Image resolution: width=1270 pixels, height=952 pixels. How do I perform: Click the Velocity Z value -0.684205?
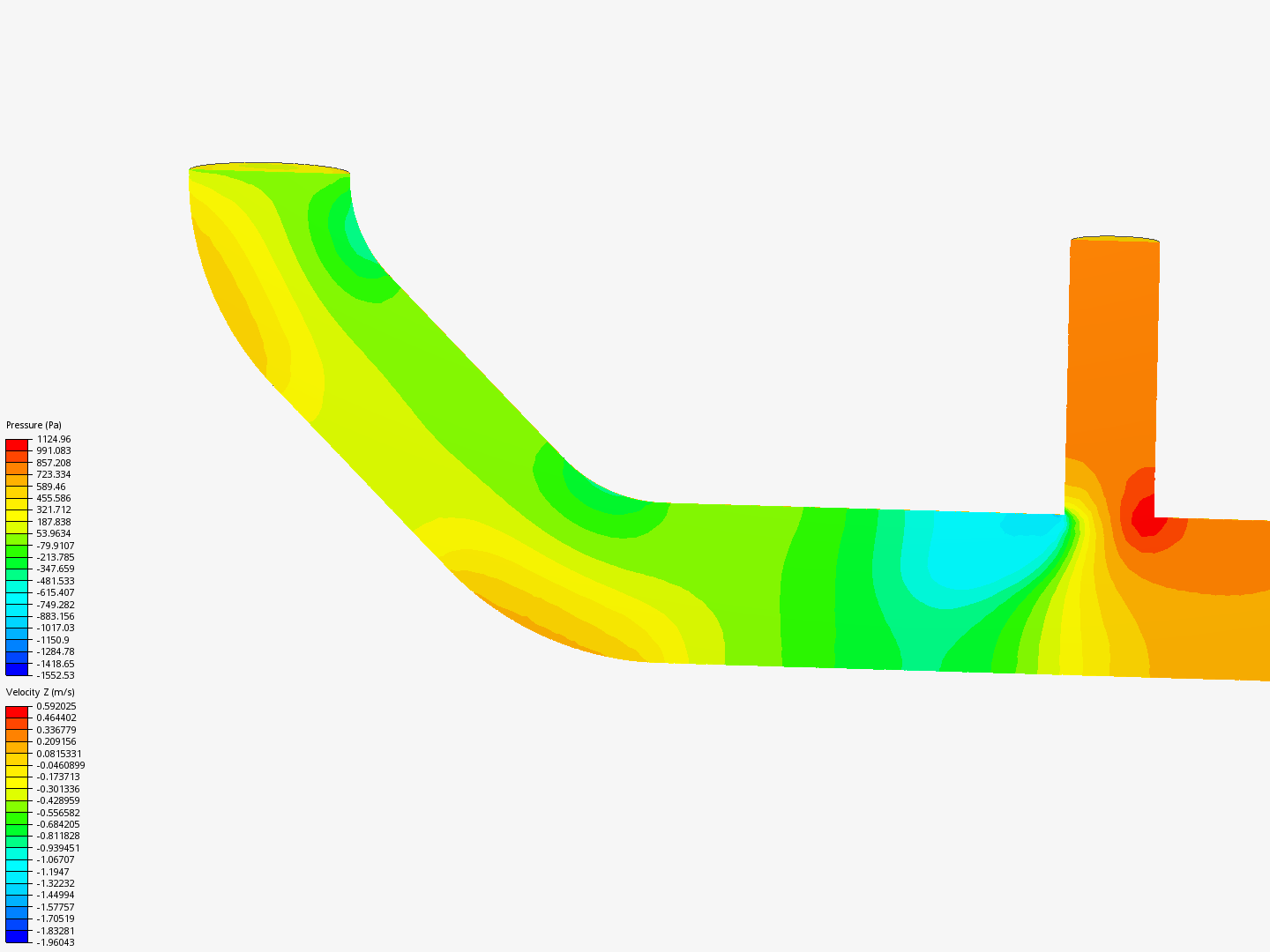point(58,824)
